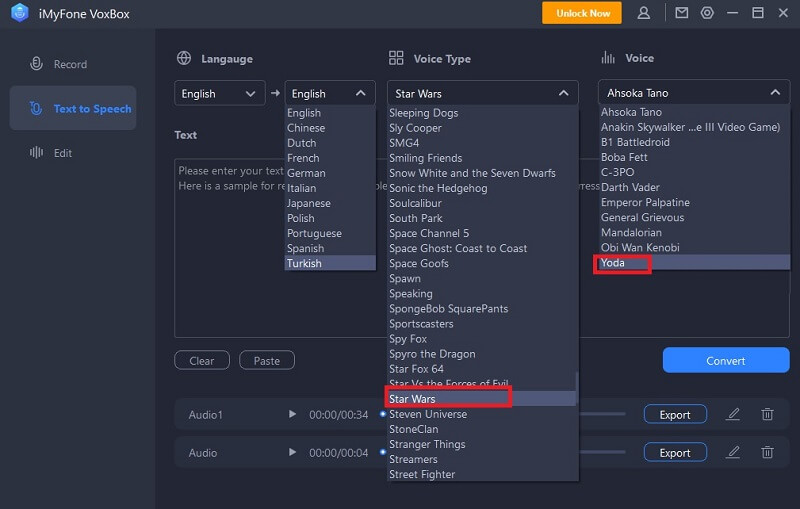This screenshot has width=800, height=509.
Task: Select Turkish from language list
Action: click(x=330, y=263)
